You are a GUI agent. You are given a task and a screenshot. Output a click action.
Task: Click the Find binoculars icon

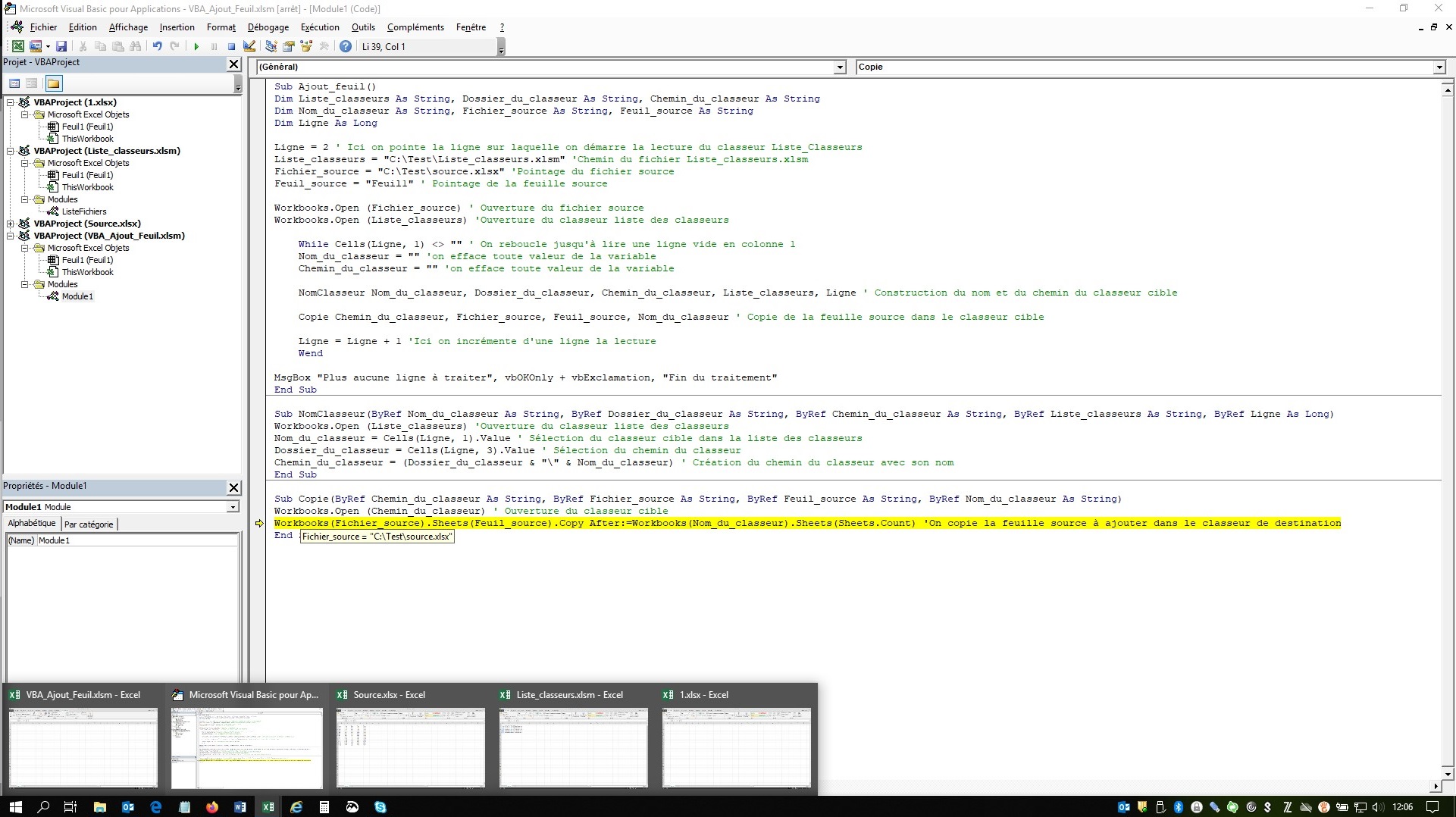click(x=135, y=46)
